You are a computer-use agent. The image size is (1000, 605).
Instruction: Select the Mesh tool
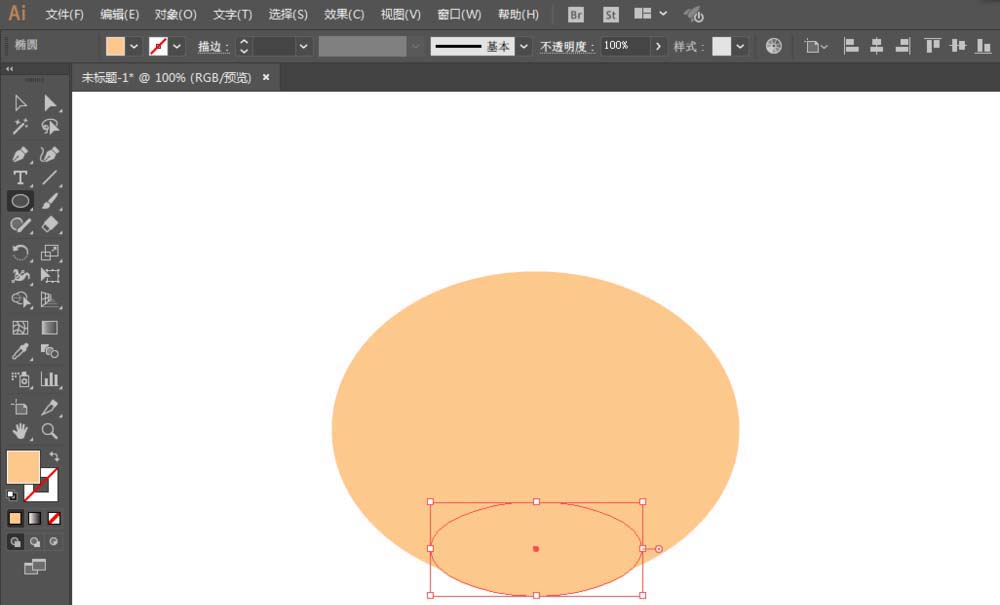(20, 328)
